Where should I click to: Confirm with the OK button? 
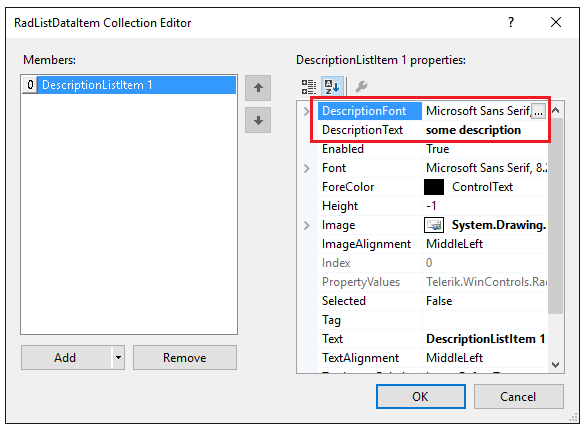[x=420, y=397]
